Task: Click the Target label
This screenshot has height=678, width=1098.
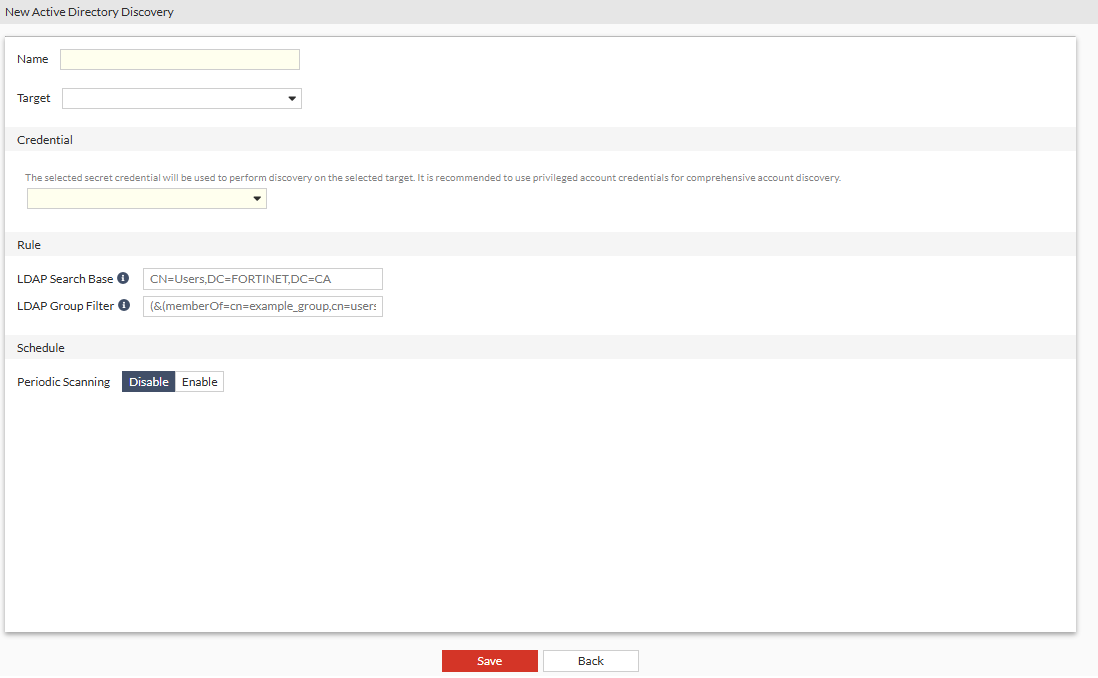Action: (34, 98)
